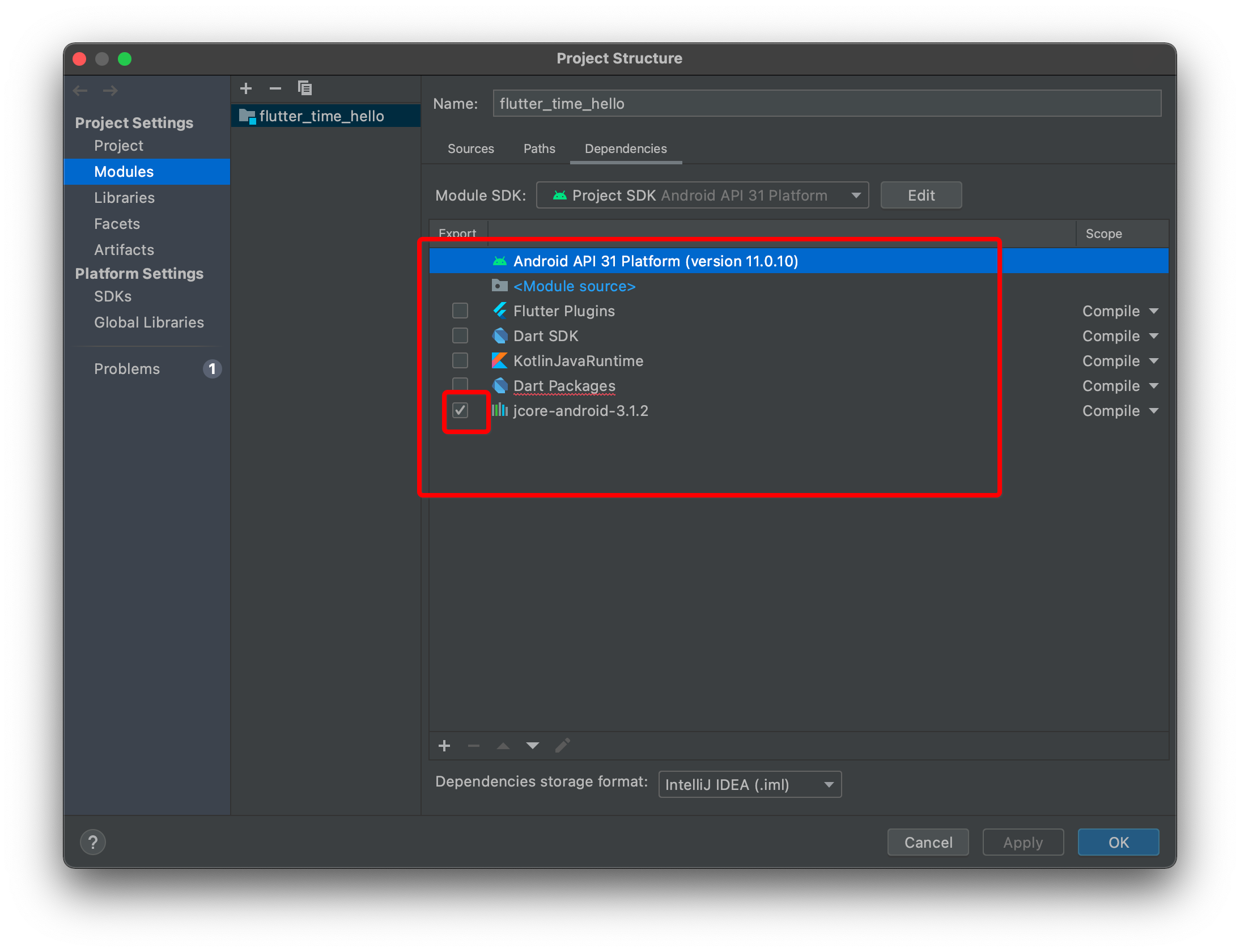Tick the Dart SDK export checkbox
This screenshot has height=952, width=1240.
click(x=460, y=335)
